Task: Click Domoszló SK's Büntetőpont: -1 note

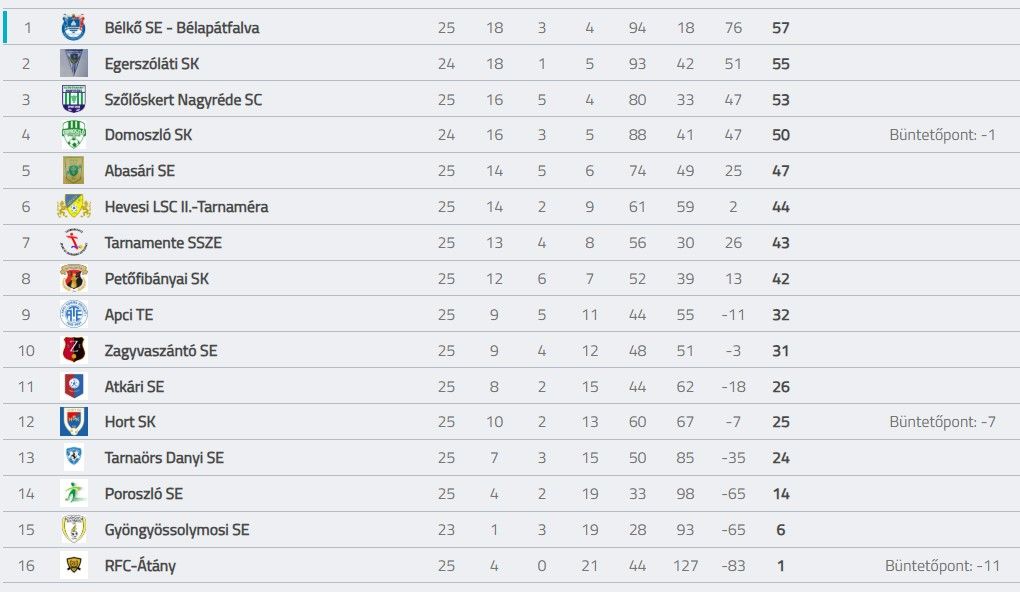Action: pyautogui.click(x=942, y=135)
